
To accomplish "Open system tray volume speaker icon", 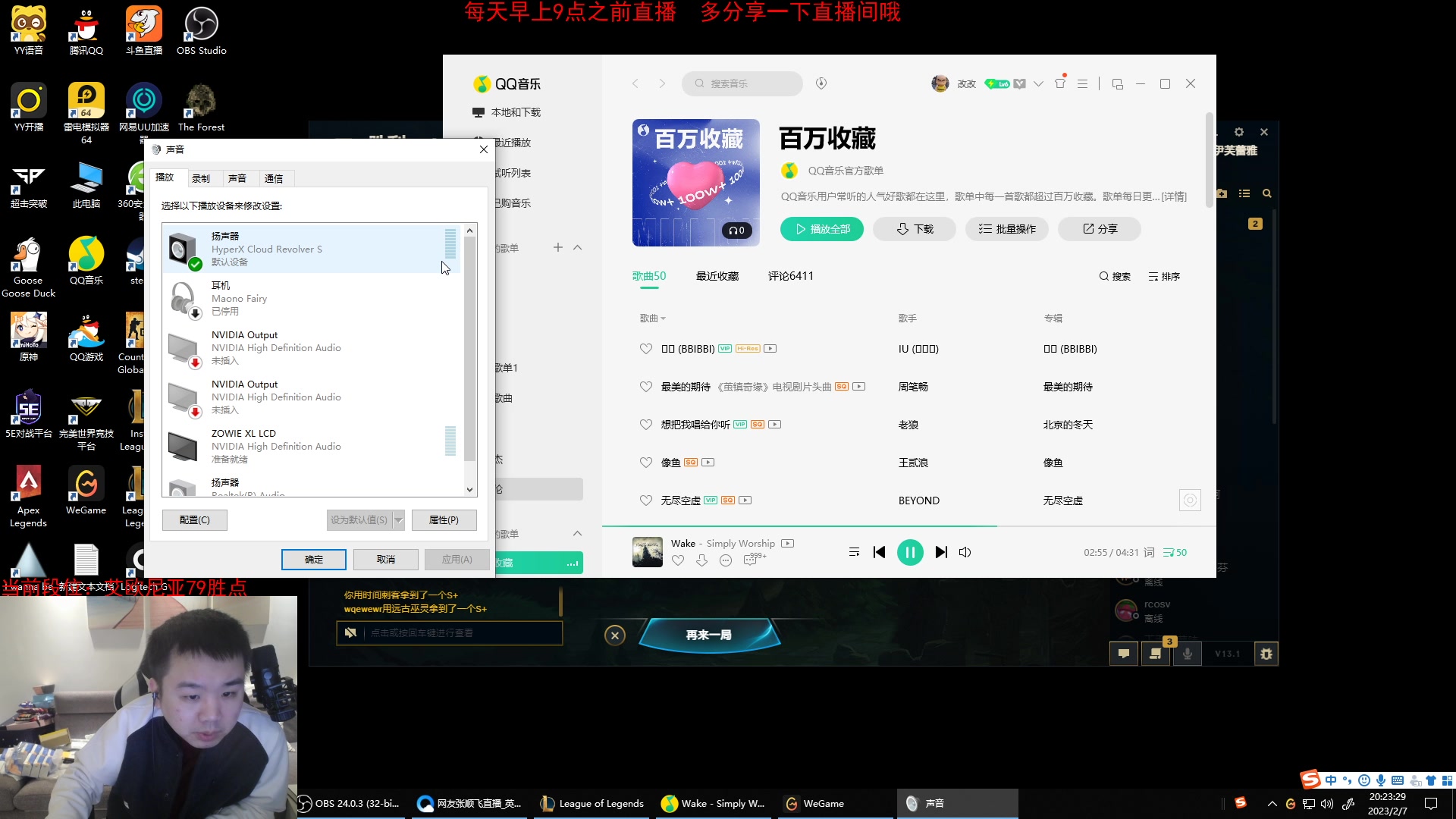I will pyautogui.click(x=1327, y=804).
